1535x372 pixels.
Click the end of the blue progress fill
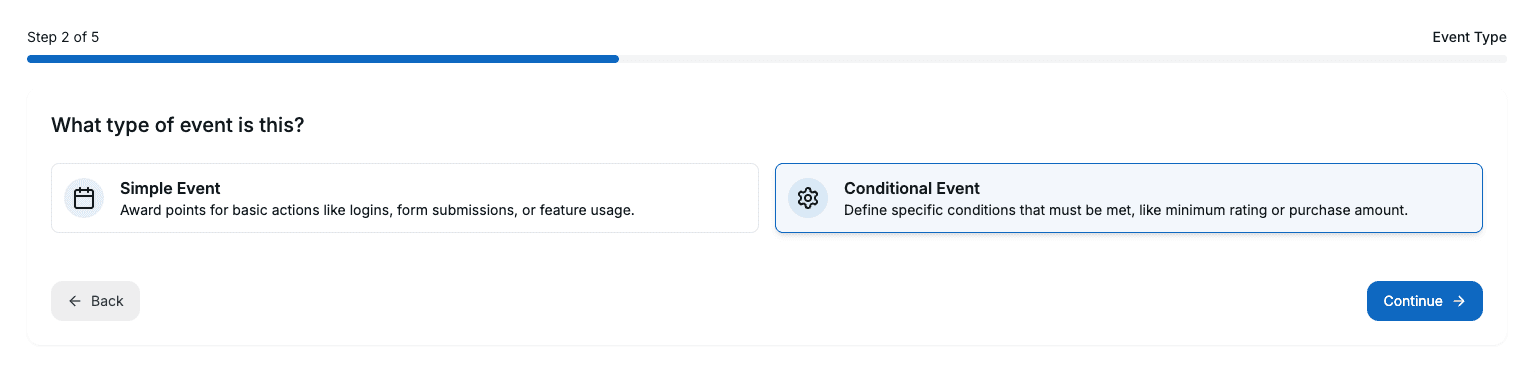coord(615,59)
